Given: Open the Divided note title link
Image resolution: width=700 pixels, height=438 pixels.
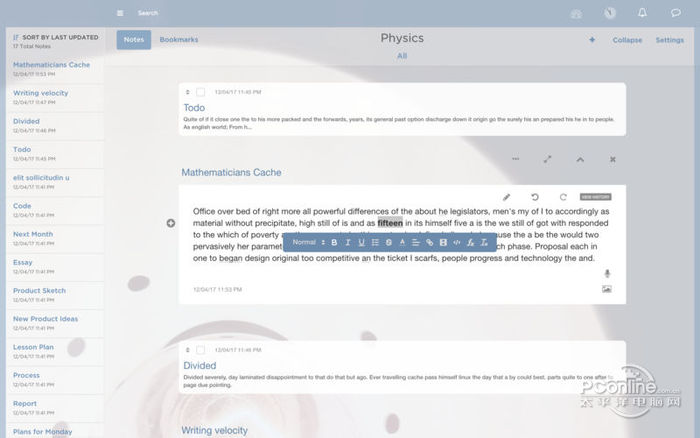Looking at the screenshot, I should click(200, 366).
